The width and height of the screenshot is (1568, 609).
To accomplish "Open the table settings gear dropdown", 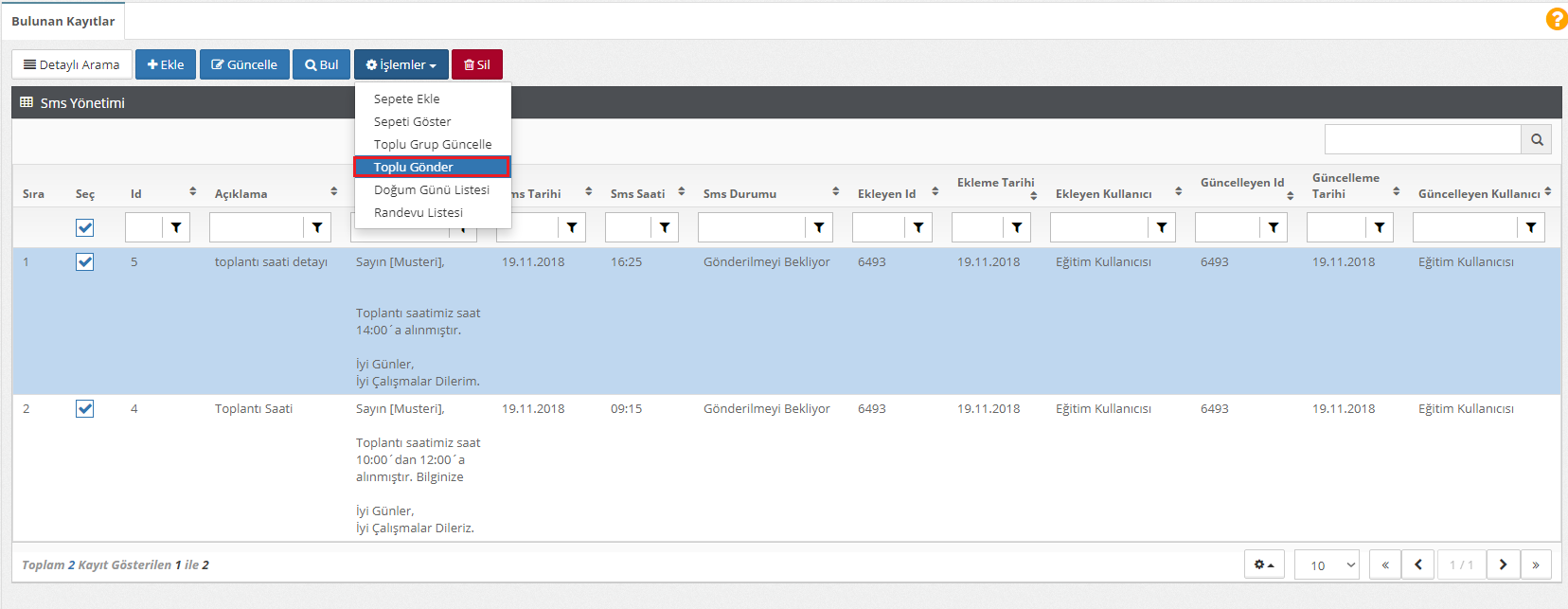I will [x=1264, y=564].
